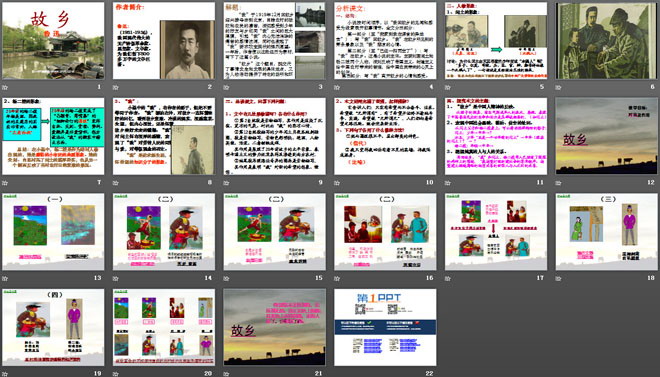Click the animation star icon under slide 2
Image resolution: width=660 pixels, height=377 pixels.
coord(116,87)
